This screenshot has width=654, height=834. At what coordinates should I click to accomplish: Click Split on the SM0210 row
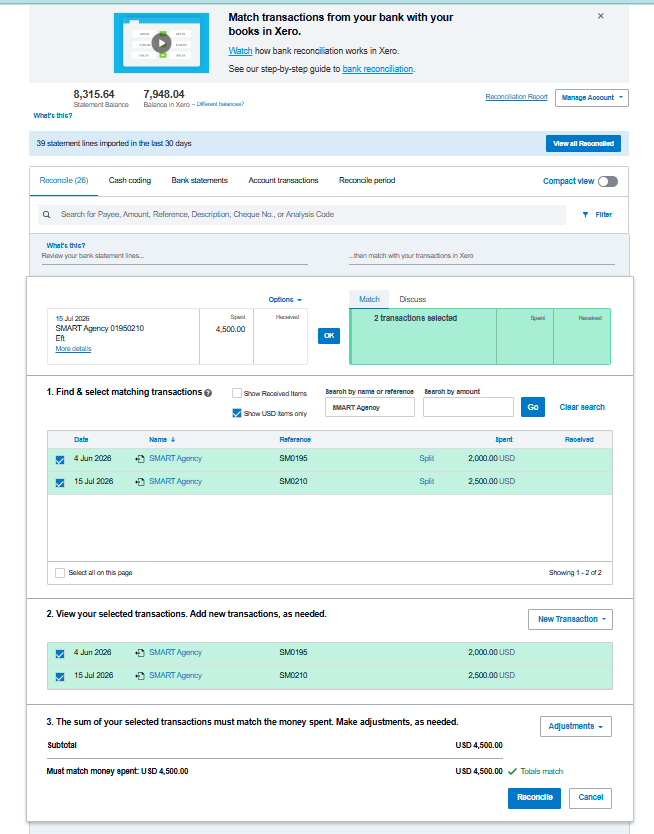[426, 481]
